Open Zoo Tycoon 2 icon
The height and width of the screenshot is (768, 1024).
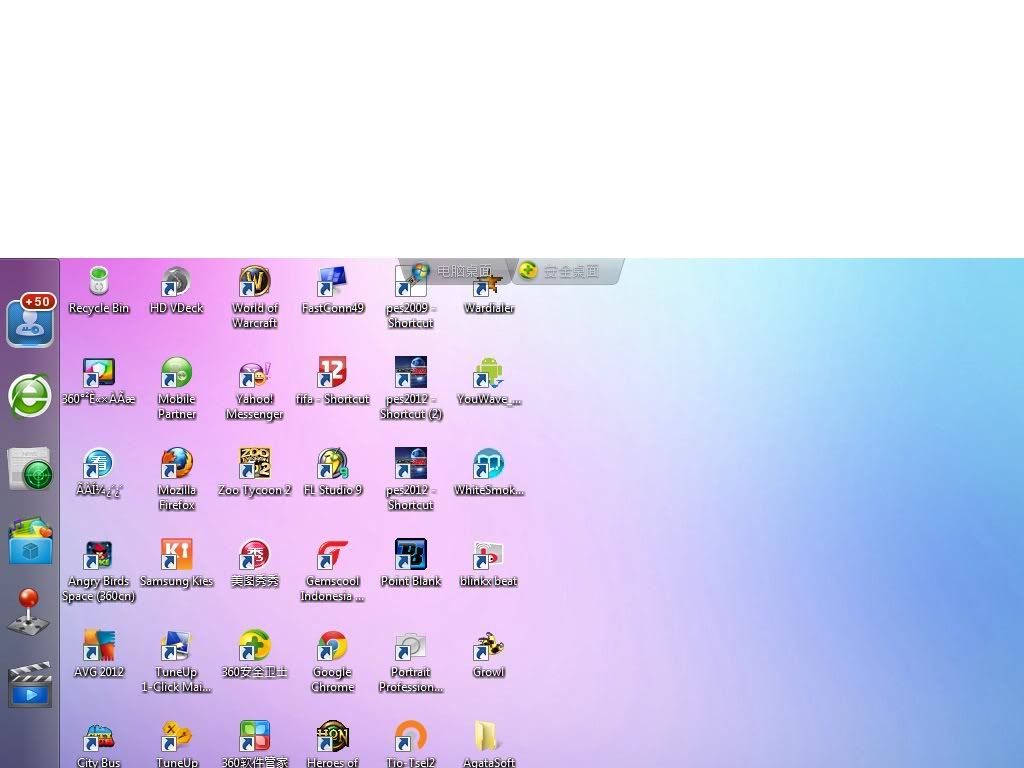click(255, 464)
